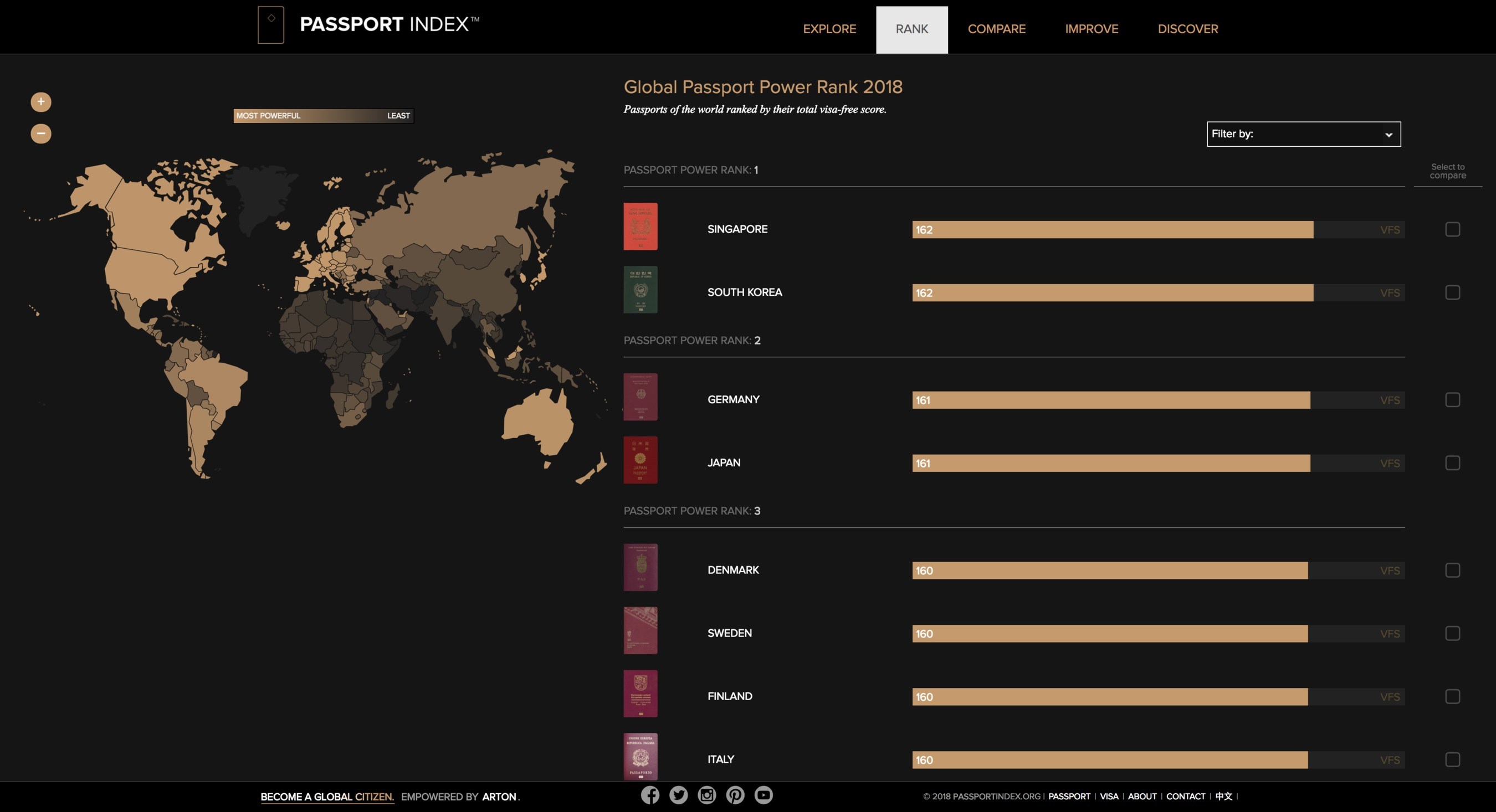Image resolution: width=1496 pixels, height=812 pixels.
Task: Click PASSPORT INDEX title text
Action: point(389,24)
